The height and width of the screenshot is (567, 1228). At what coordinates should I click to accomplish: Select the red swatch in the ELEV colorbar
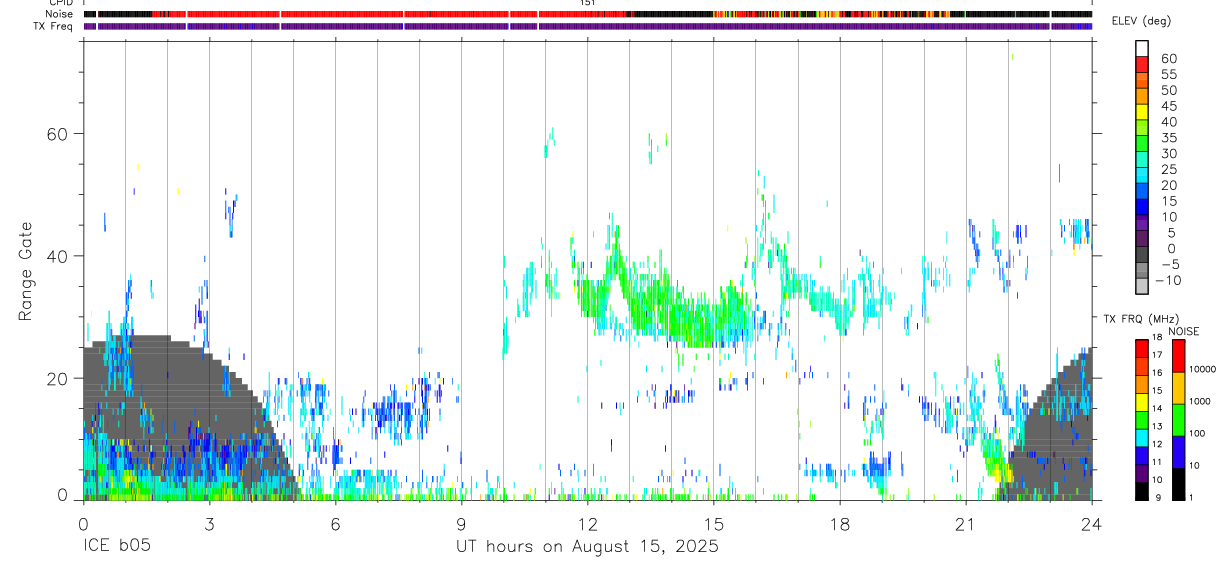coord(1142,64)
